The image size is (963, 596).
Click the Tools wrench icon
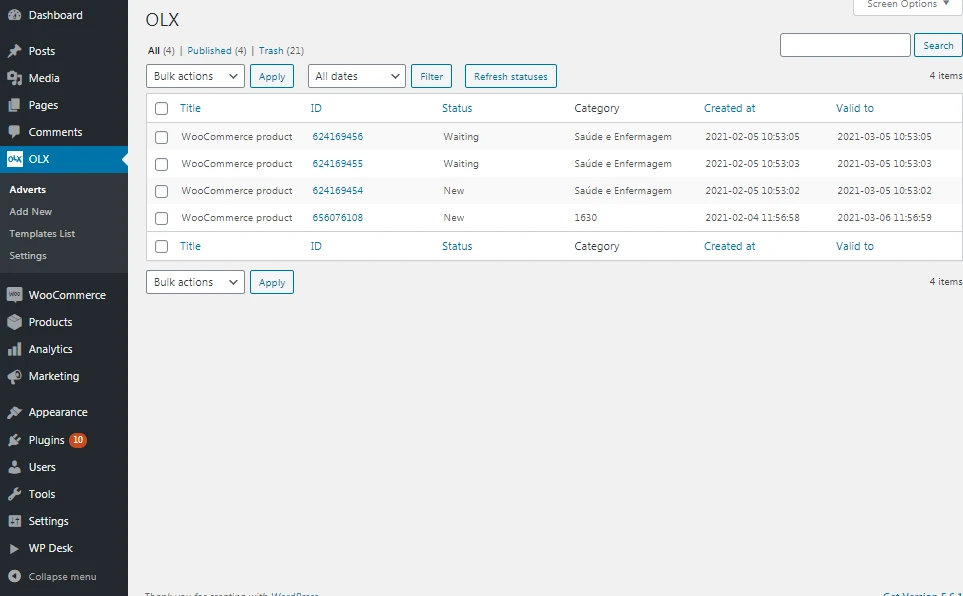[x=15, y=494]
